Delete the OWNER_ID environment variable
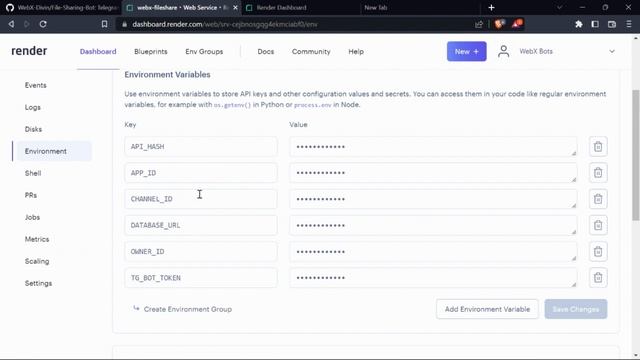 pos(598,251)
